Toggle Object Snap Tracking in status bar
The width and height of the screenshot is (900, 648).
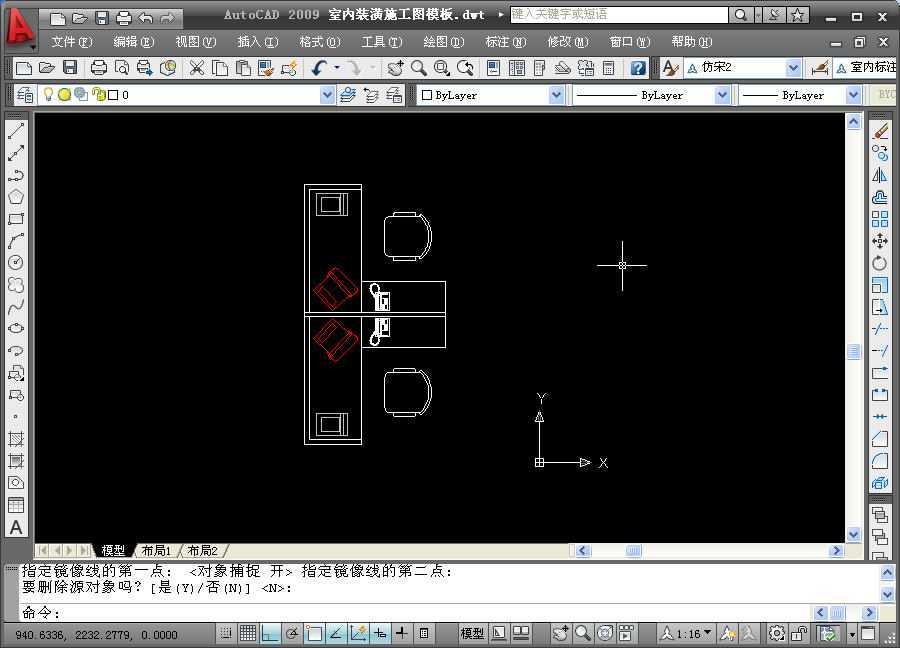click(x=336, y=633)
